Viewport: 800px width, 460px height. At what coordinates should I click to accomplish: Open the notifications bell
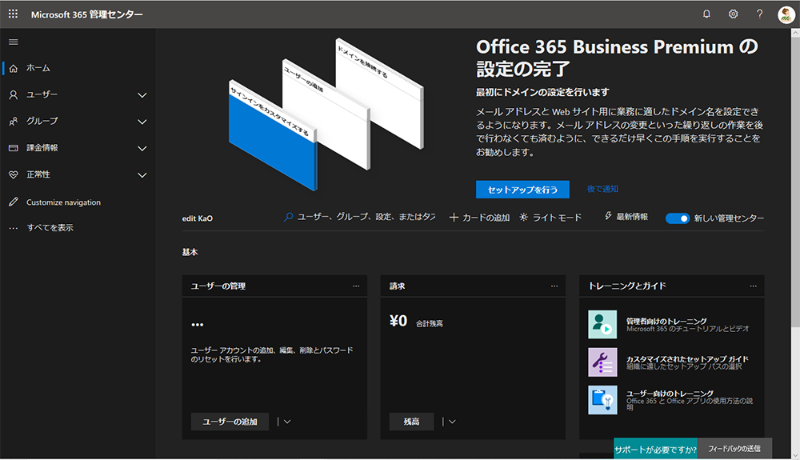tap(707, 14)
